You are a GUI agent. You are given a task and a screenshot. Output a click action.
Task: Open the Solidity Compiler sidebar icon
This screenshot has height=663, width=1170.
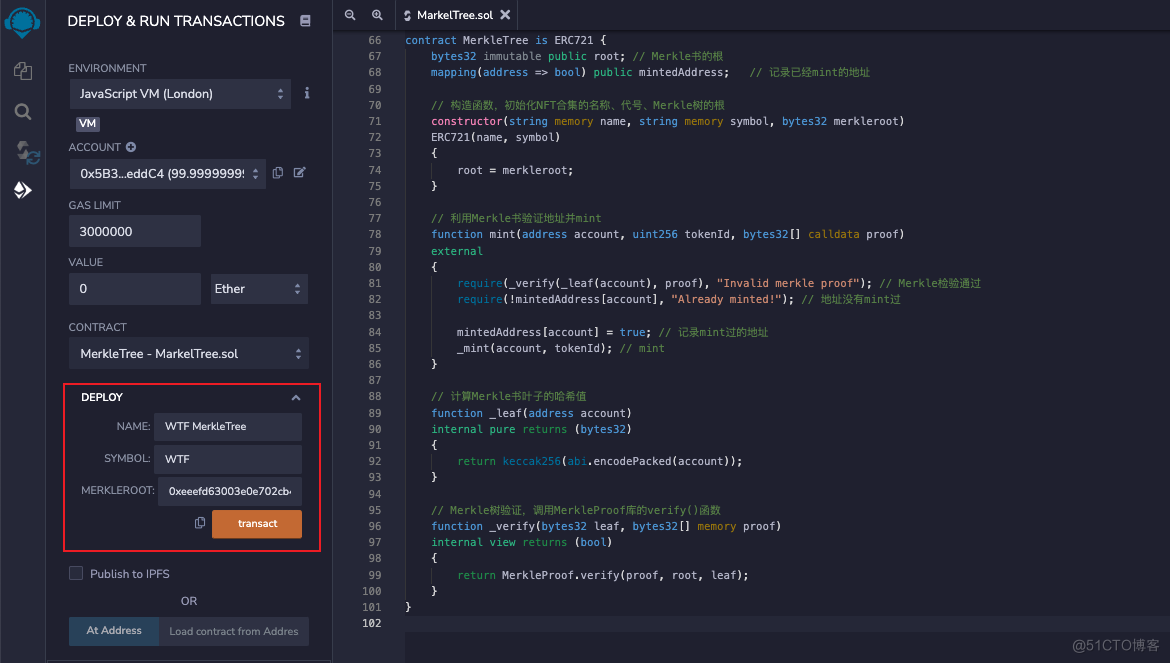28,152
